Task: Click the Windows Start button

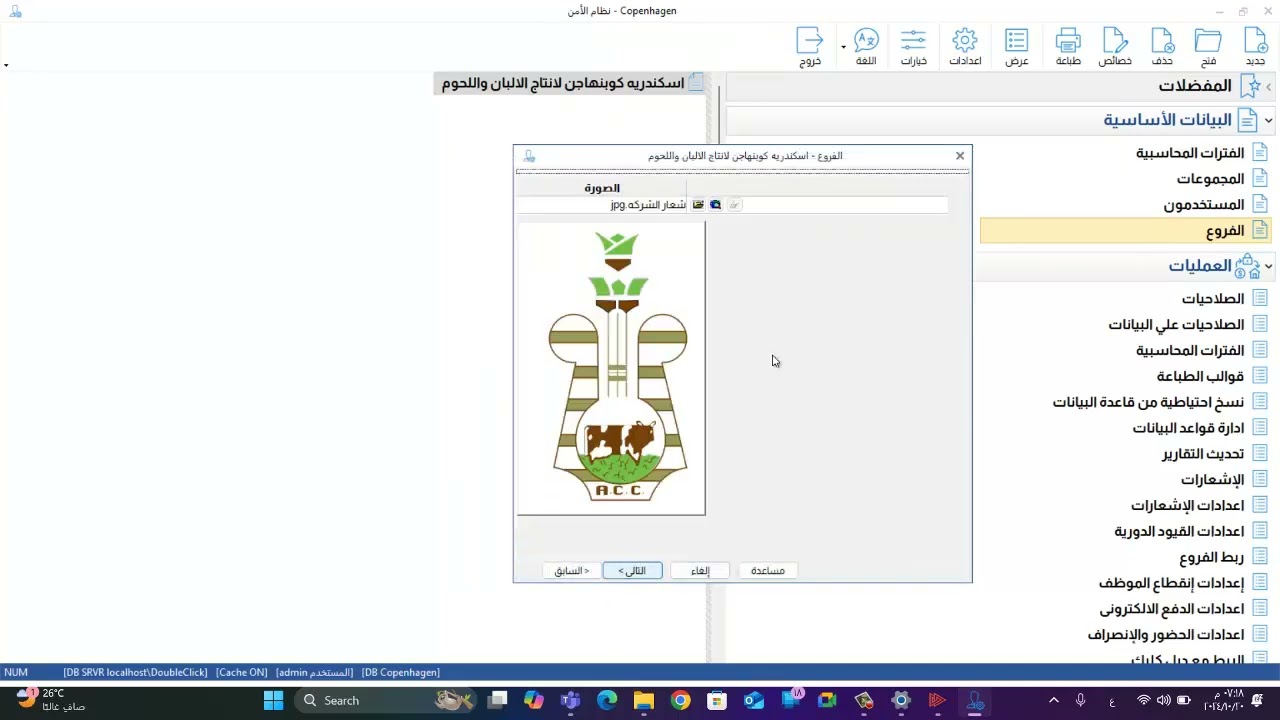Action: click(x=273, y=701)
